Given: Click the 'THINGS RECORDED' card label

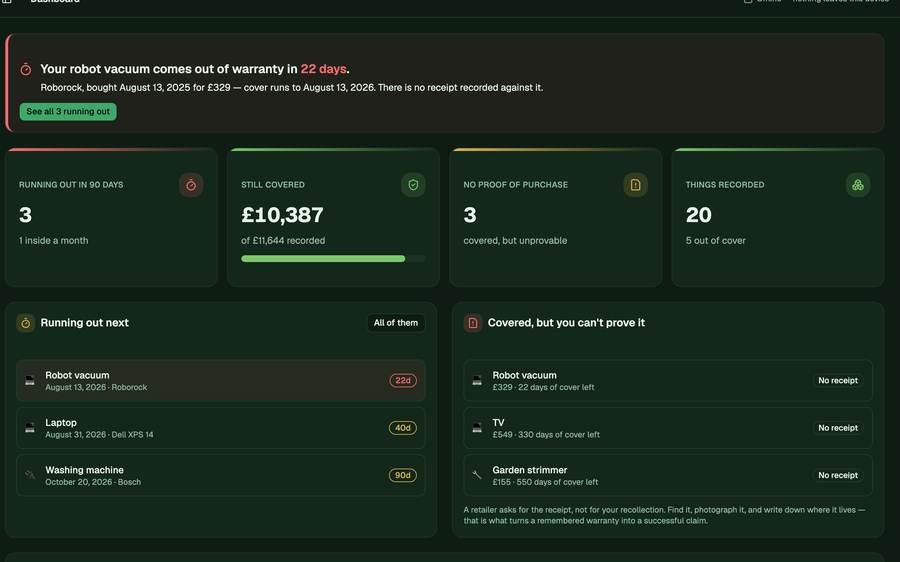Looking at the screenshot, I should [725, 185].
